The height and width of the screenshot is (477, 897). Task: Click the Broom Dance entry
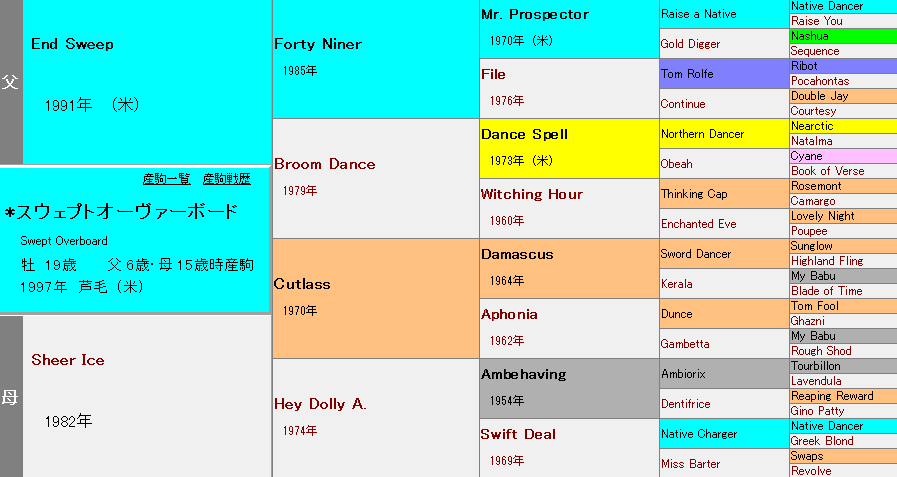click(x=375, y=178)
